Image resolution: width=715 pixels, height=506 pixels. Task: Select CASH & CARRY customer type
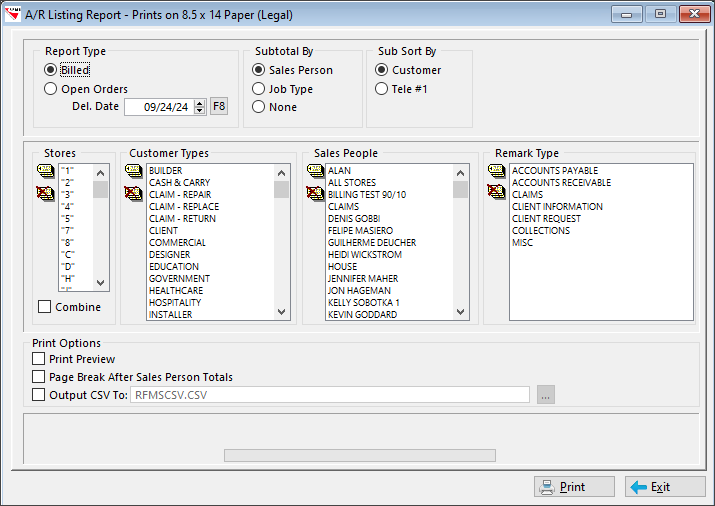pyautogui.click(x=179, y=182)
